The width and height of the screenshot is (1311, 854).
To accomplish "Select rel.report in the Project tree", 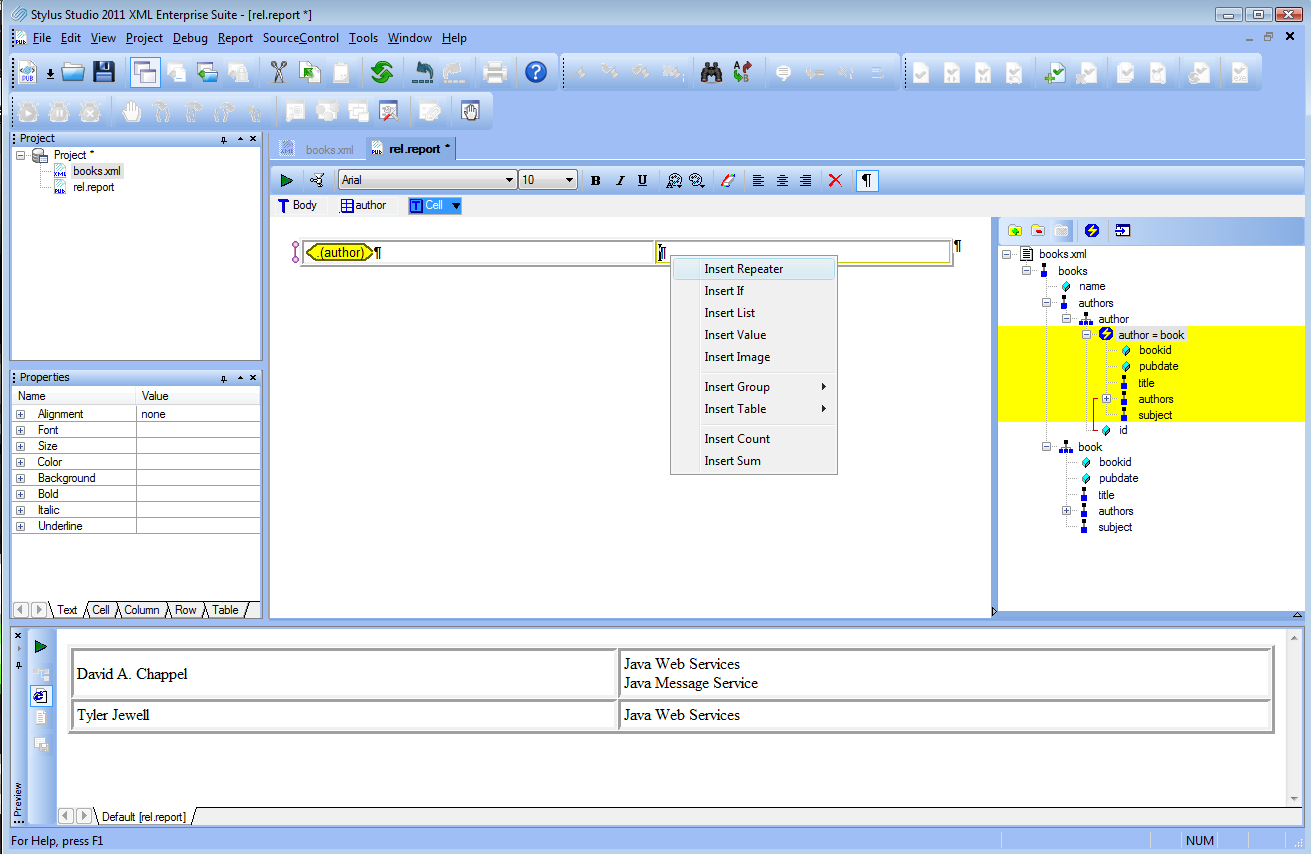I will point(93,187).
